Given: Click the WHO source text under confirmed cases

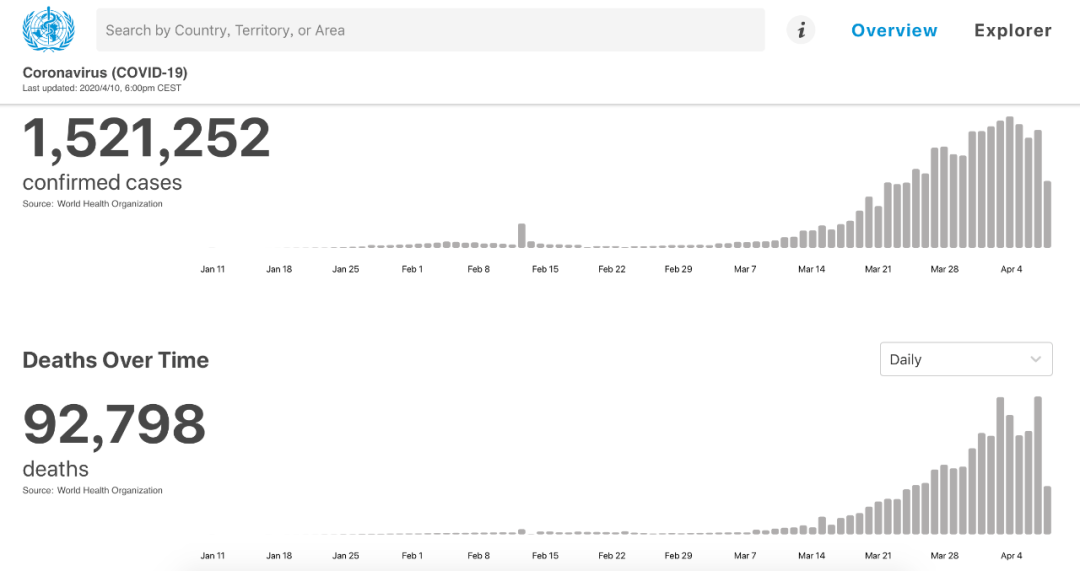Looking at the screenshot, I should [x=92, y=204].
